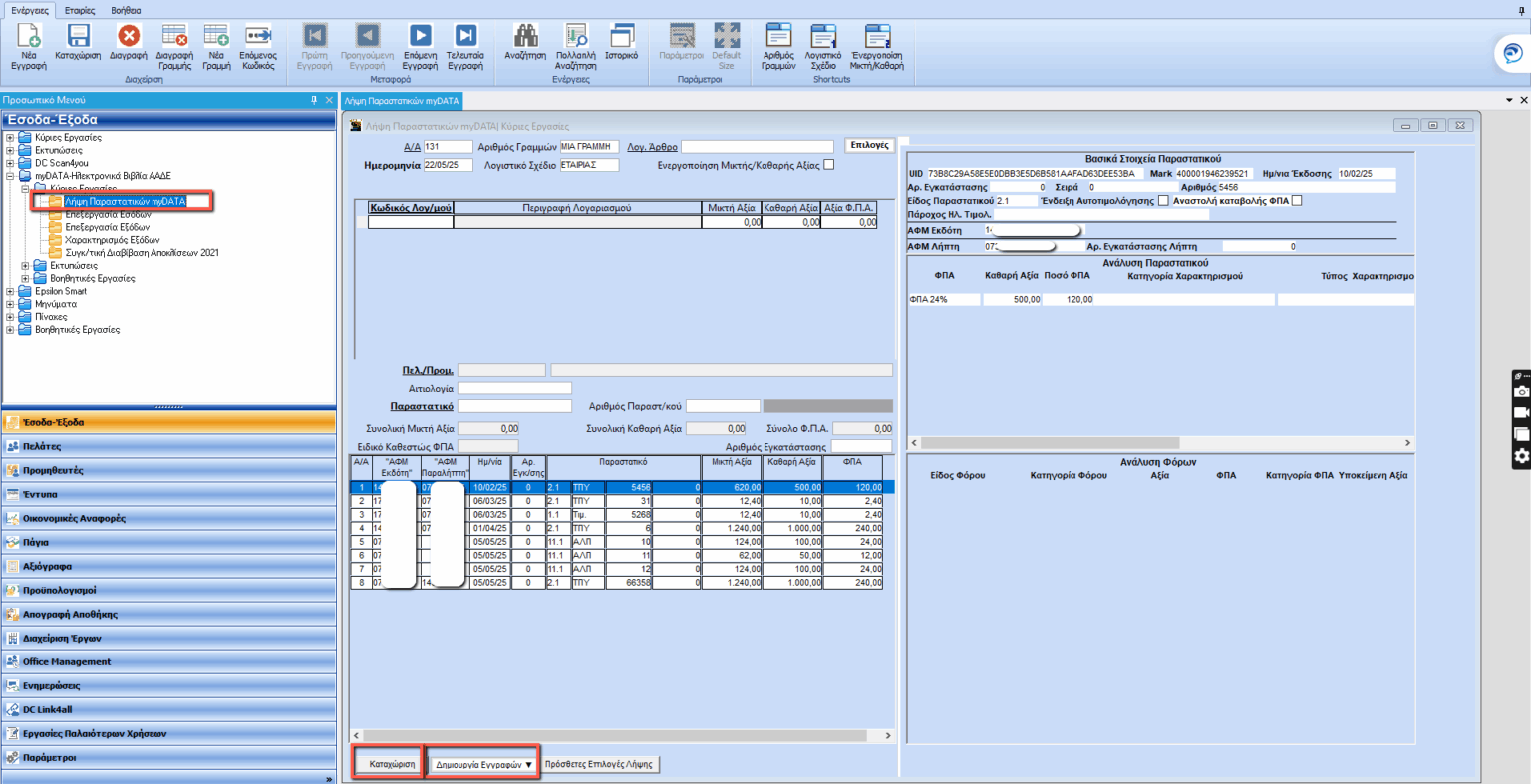This screenshot has width=1531, height=784.
Task: Enable Αναστολή καταβολής ΦΠΑ checkbox
Action: click(1297, 201)
